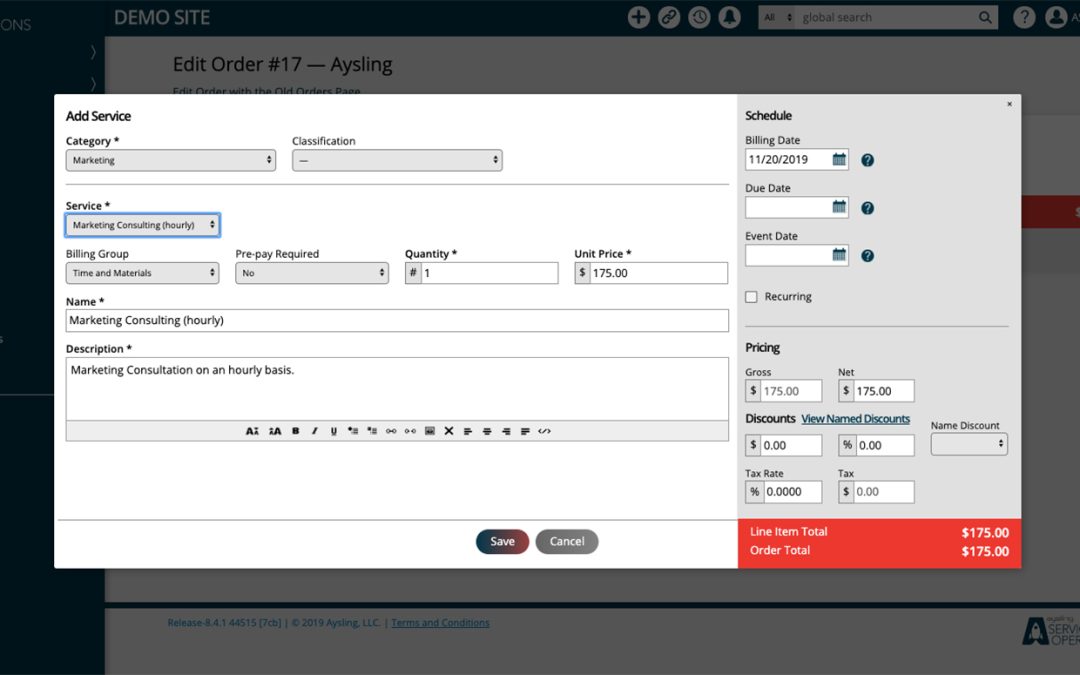The width and height of the screenshot is (1080, 675).
Task: Open the Due Date calendar picker
Action: pyautogui.click(x=839, y=207)
